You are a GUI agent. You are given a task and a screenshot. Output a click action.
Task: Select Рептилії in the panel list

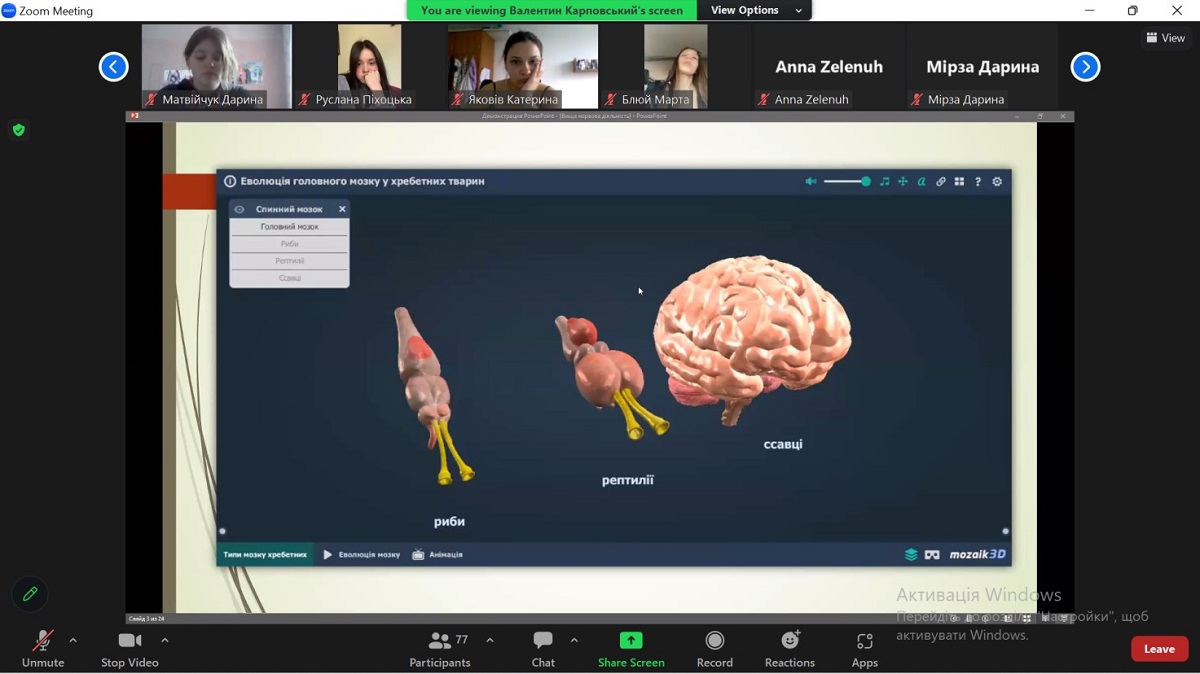pyautogui.click(x=290, y=261)
